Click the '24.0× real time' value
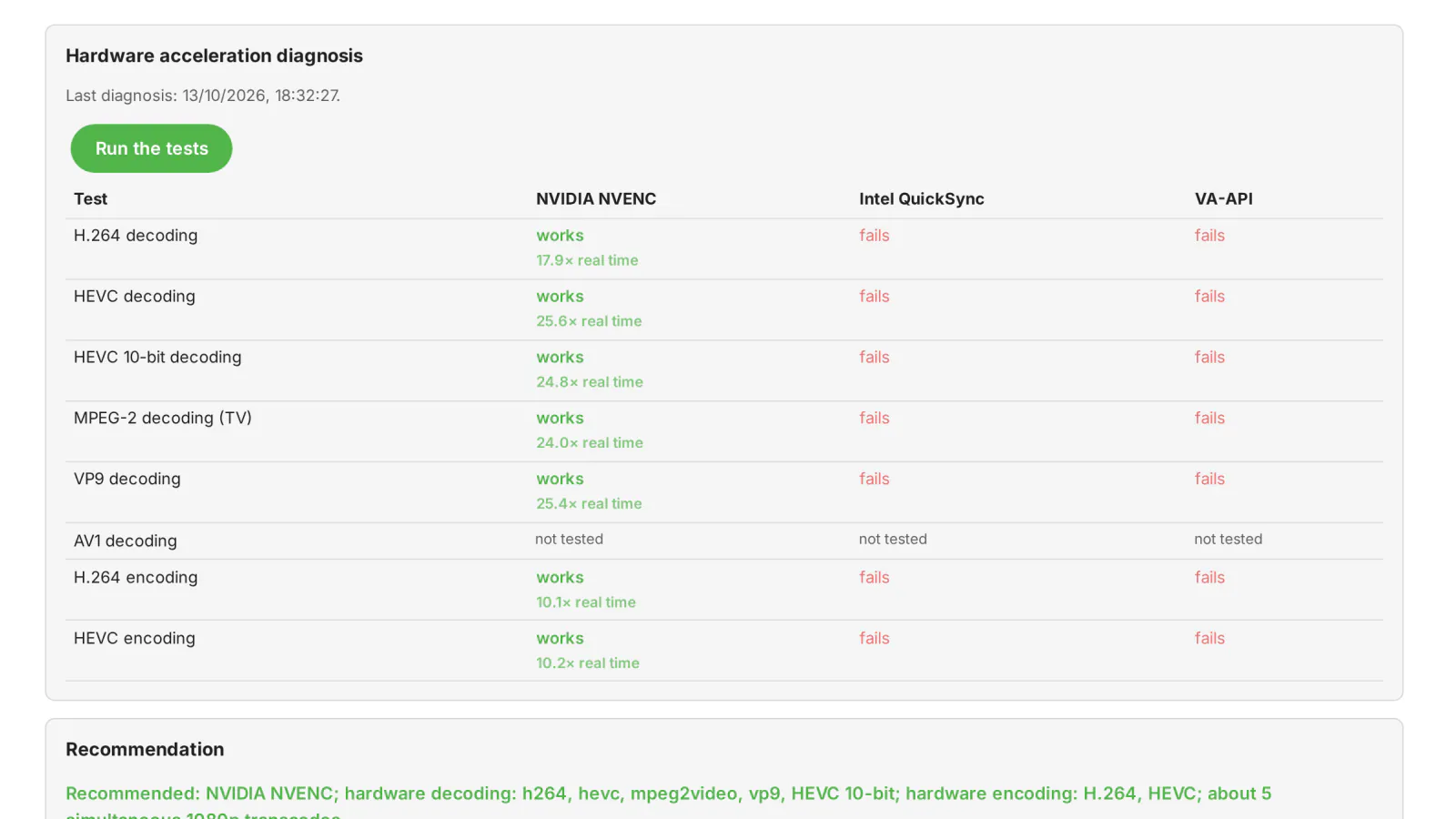This screenshot has height=819, width=1456. 590,443
